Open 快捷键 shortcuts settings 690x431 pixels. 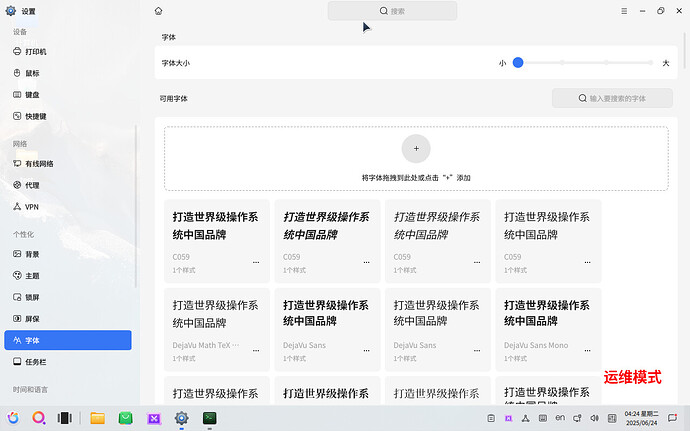68,116
